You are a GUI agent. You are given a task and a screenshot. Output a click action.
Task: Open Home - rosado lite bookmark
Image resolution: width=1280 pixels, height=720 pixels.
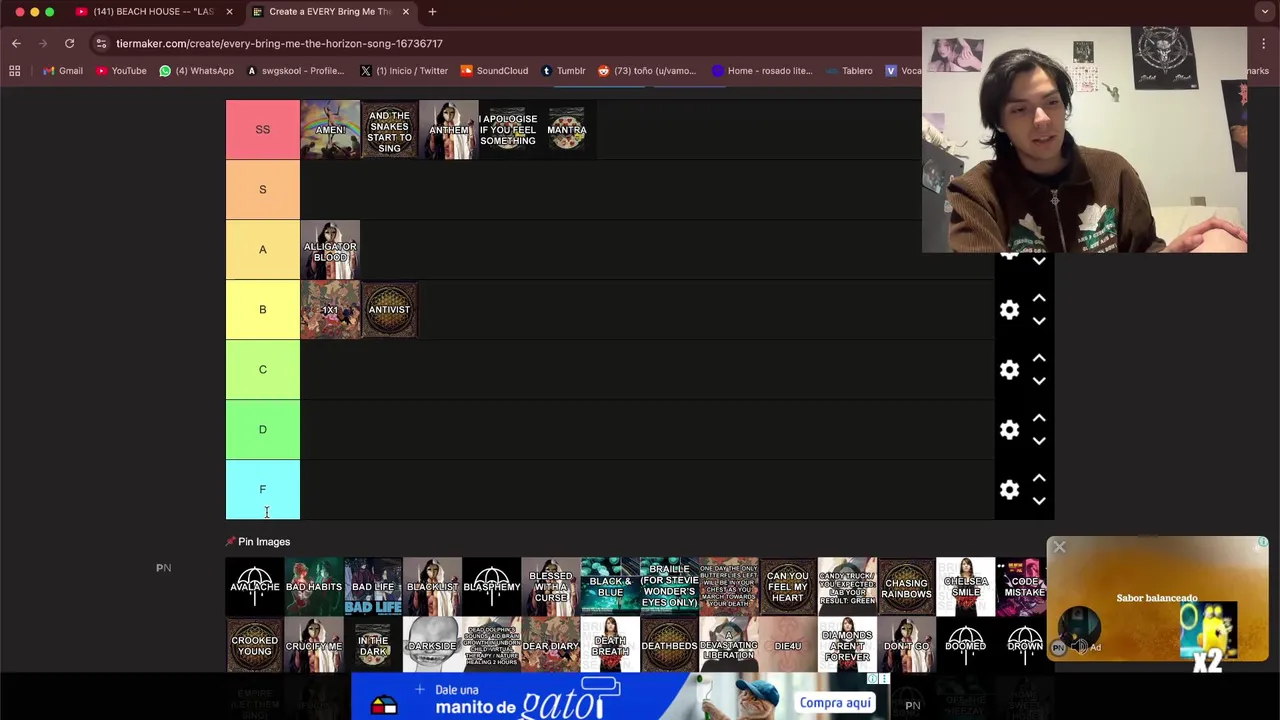pos(762,71)
